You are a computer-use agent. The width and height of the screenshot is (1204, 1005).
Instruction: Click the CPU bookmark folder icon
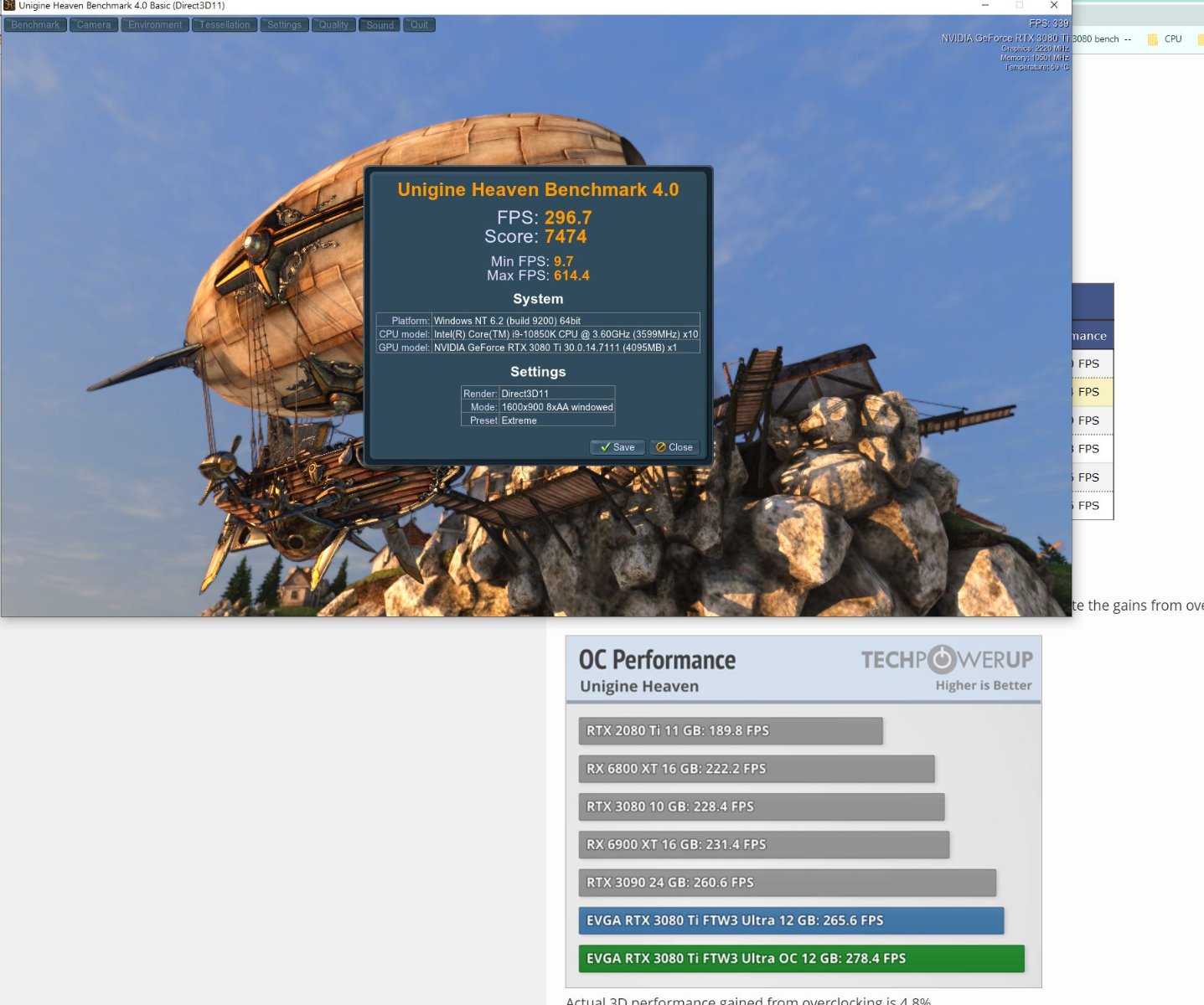[x=1152, y=39]
